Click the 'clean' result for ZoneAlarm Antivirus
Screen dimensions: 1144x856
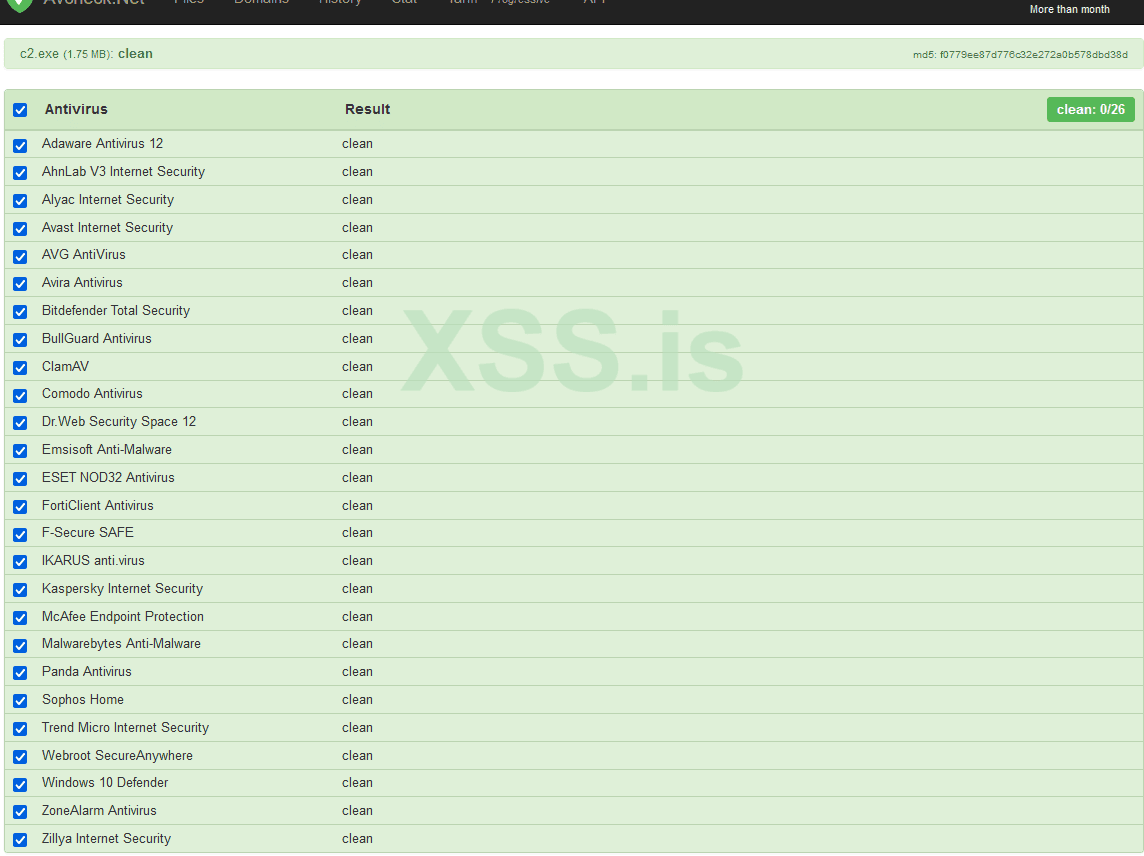[x=358, y=811]
